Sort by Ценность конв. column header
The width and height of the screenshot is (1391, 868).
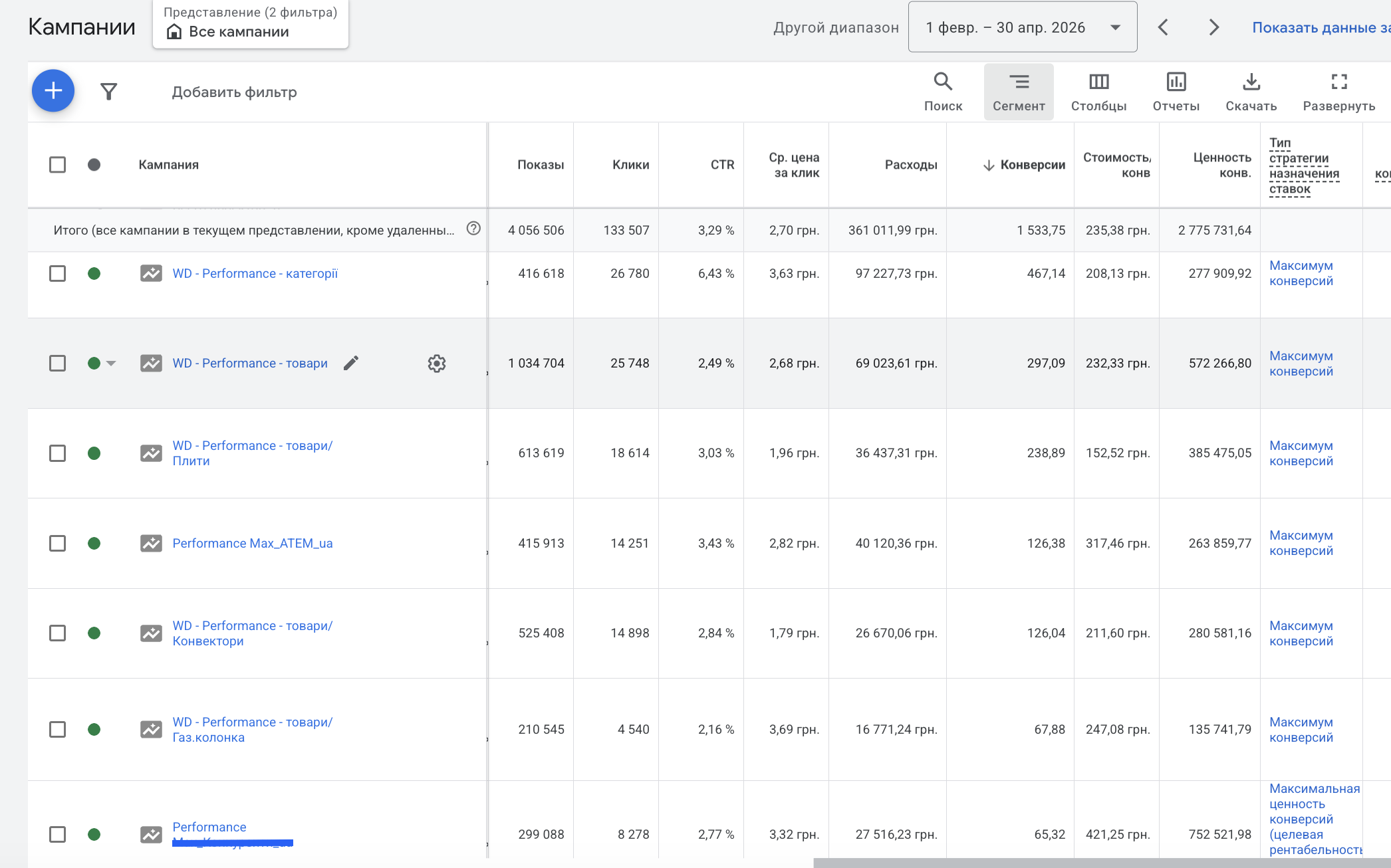point(1222,165)
